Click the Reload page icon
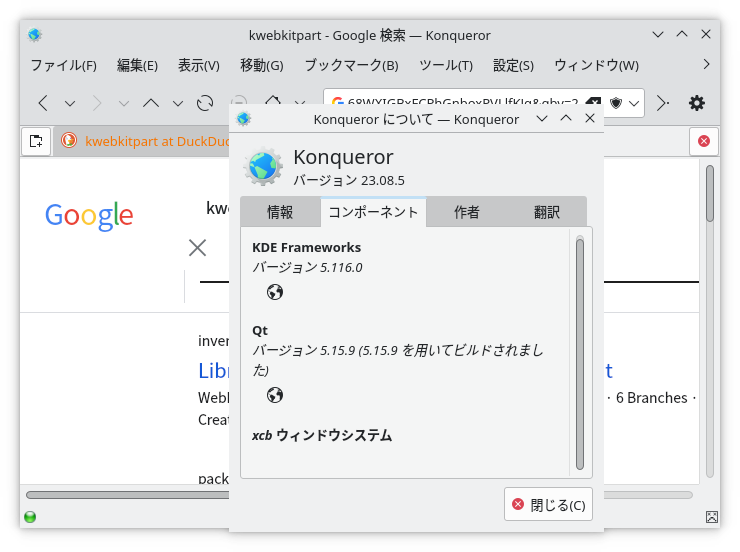This screenshot has width=740, height=552. pyautogui.click(x=205, y=103)
